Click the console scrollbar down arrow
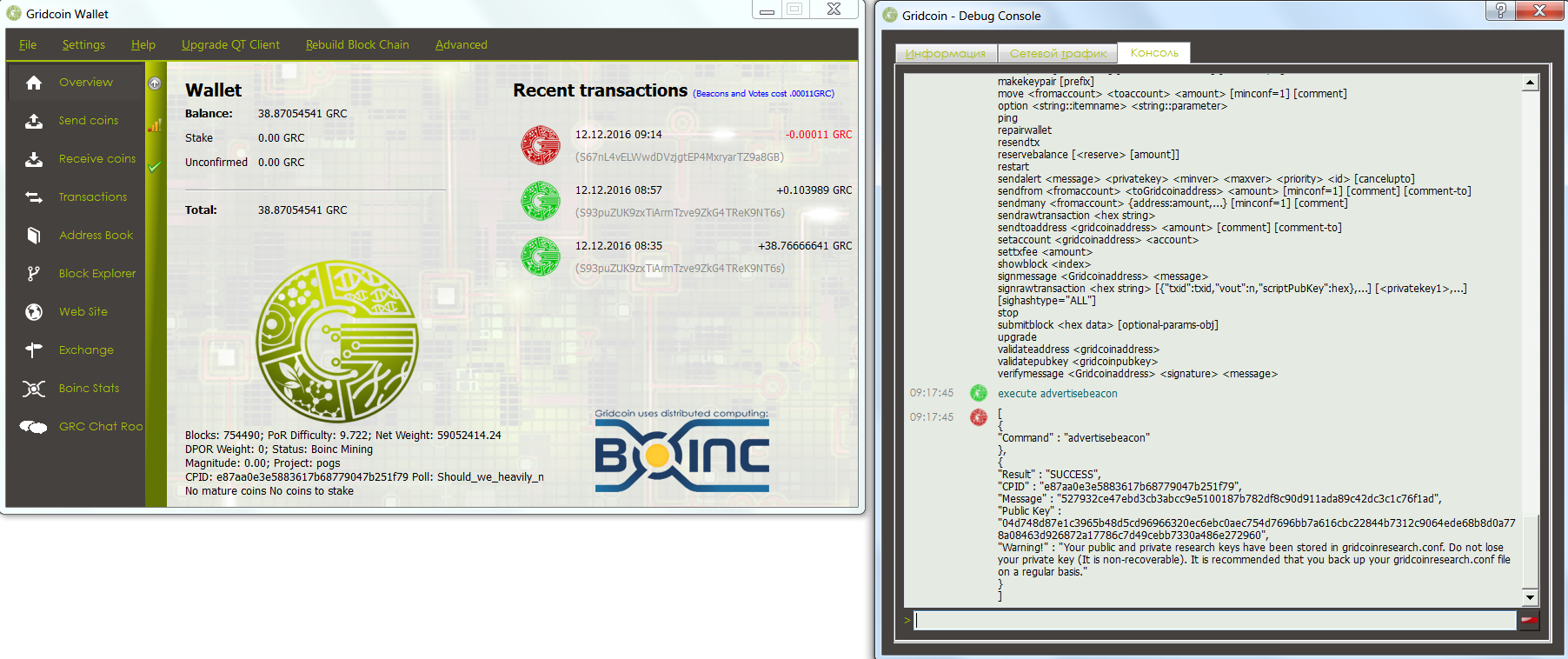The height and width of the screenshot is (659, 1568). [1530, 597]
